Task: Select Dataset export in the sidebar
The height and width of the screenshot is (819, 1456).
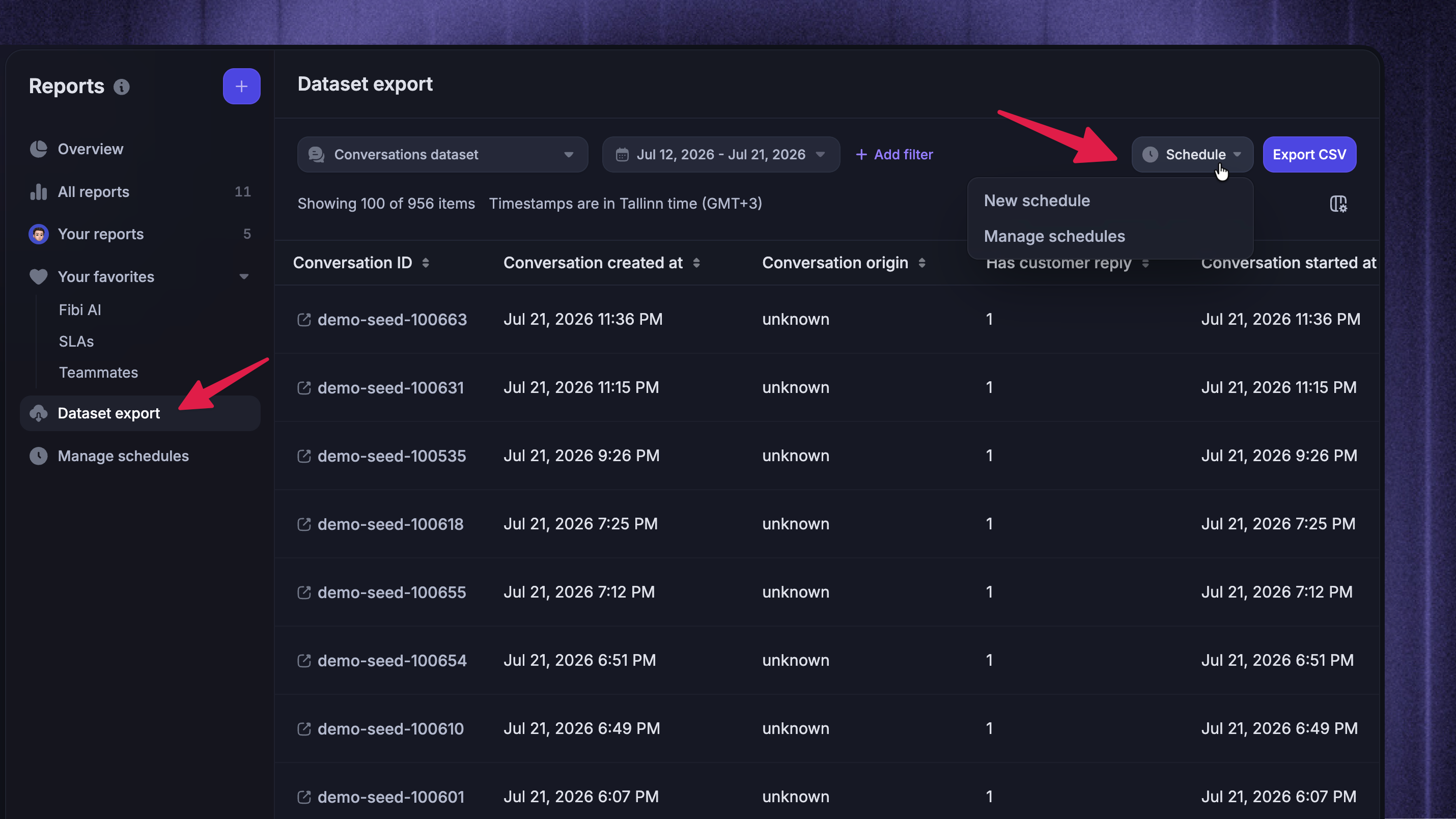Action: pyautogui.click(x=140, y=414)
